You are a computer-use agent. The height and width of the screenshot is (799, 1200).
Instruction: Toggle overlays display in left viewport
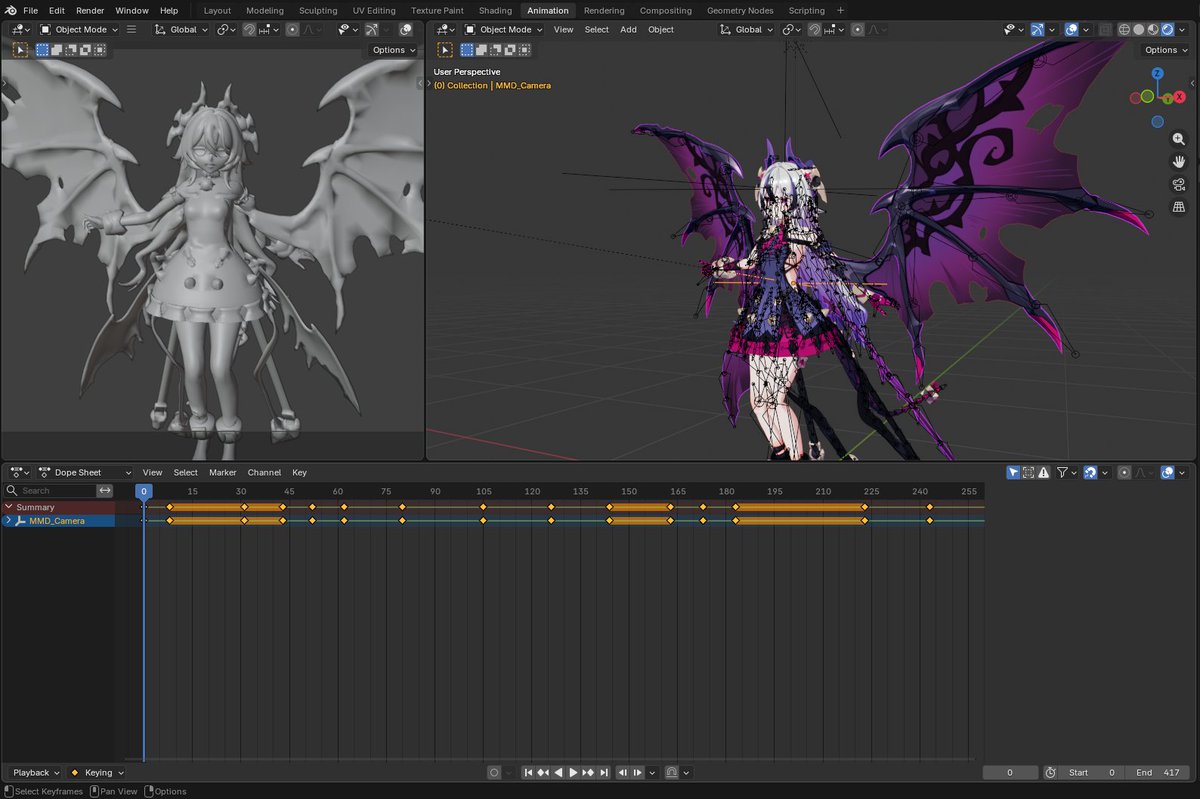[x=405, y=29]
